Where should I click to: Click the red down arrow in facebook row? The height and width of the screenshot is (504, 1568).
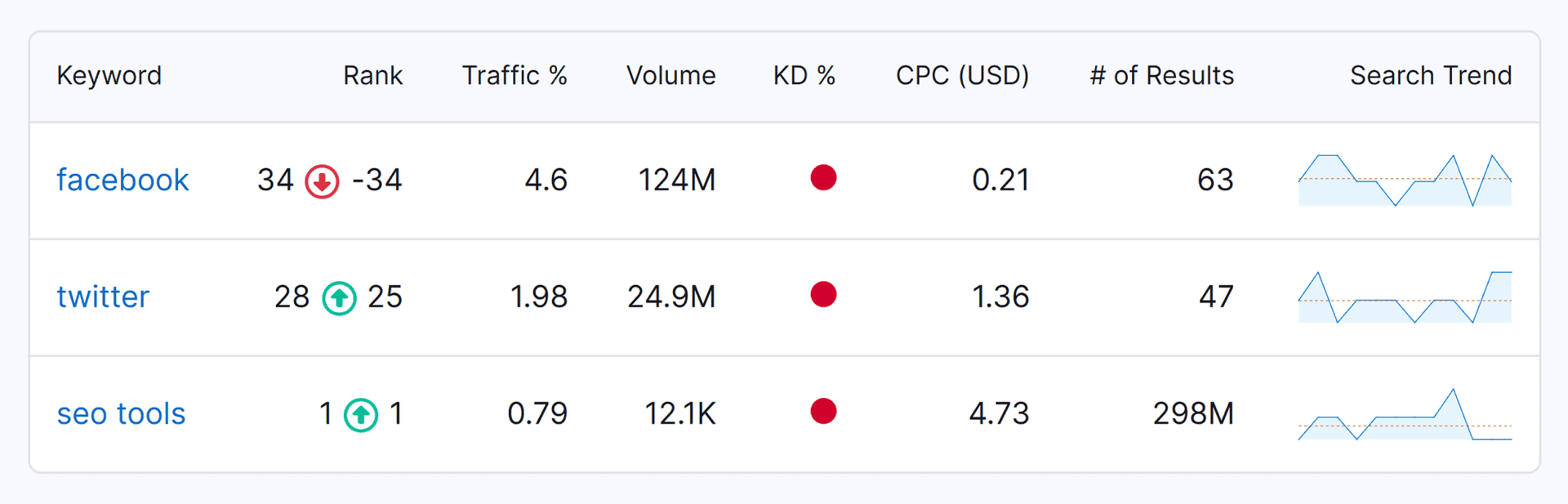tap(322, 181)
